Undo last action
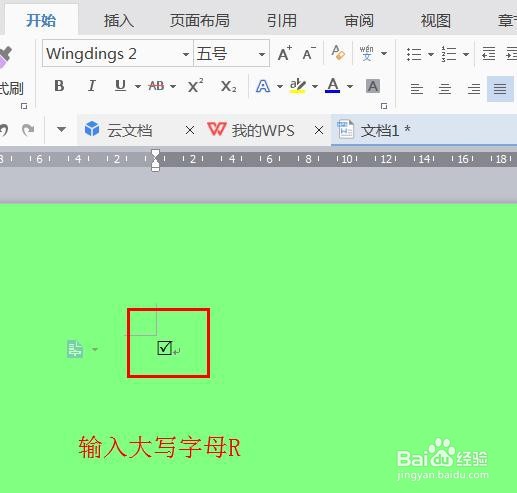517x493 pixels. coord(3,130)
